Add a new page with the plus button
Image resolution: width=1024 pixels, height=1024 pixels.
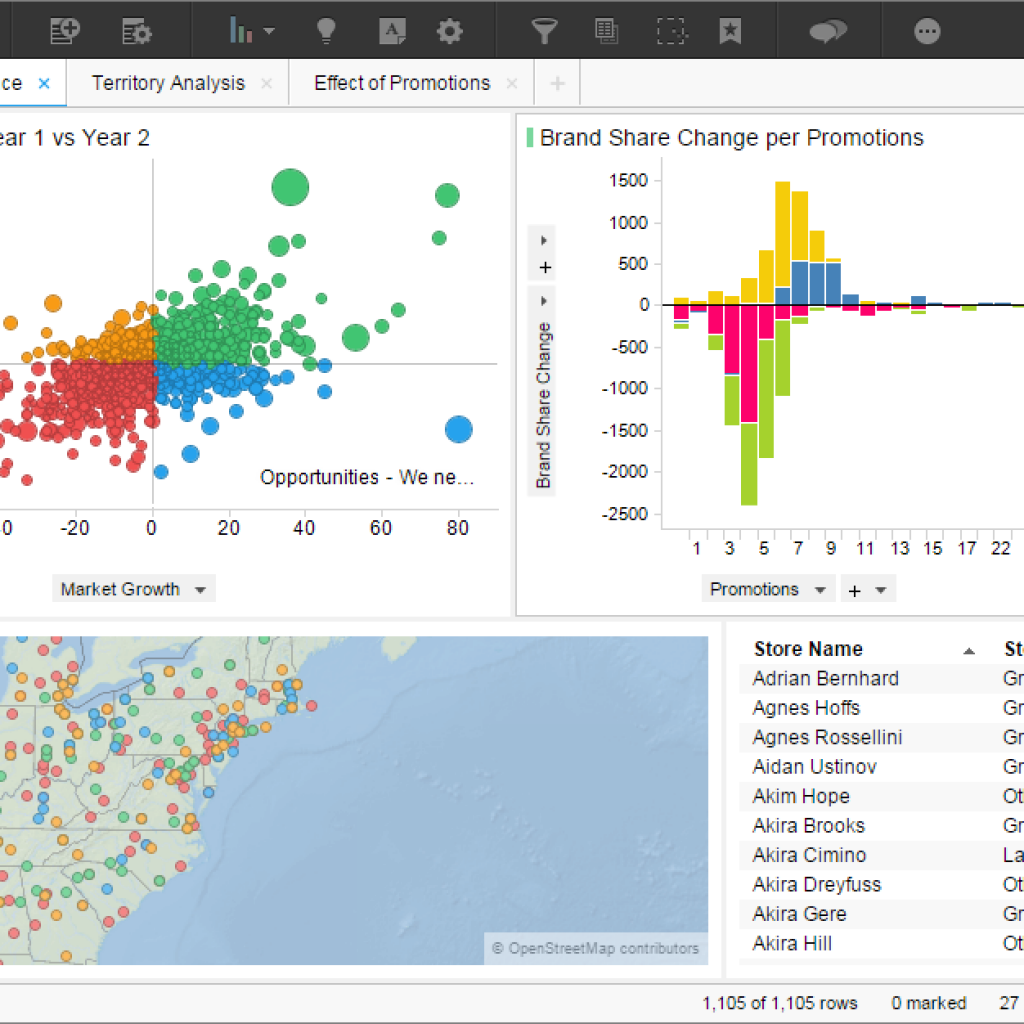pos(557,83)
